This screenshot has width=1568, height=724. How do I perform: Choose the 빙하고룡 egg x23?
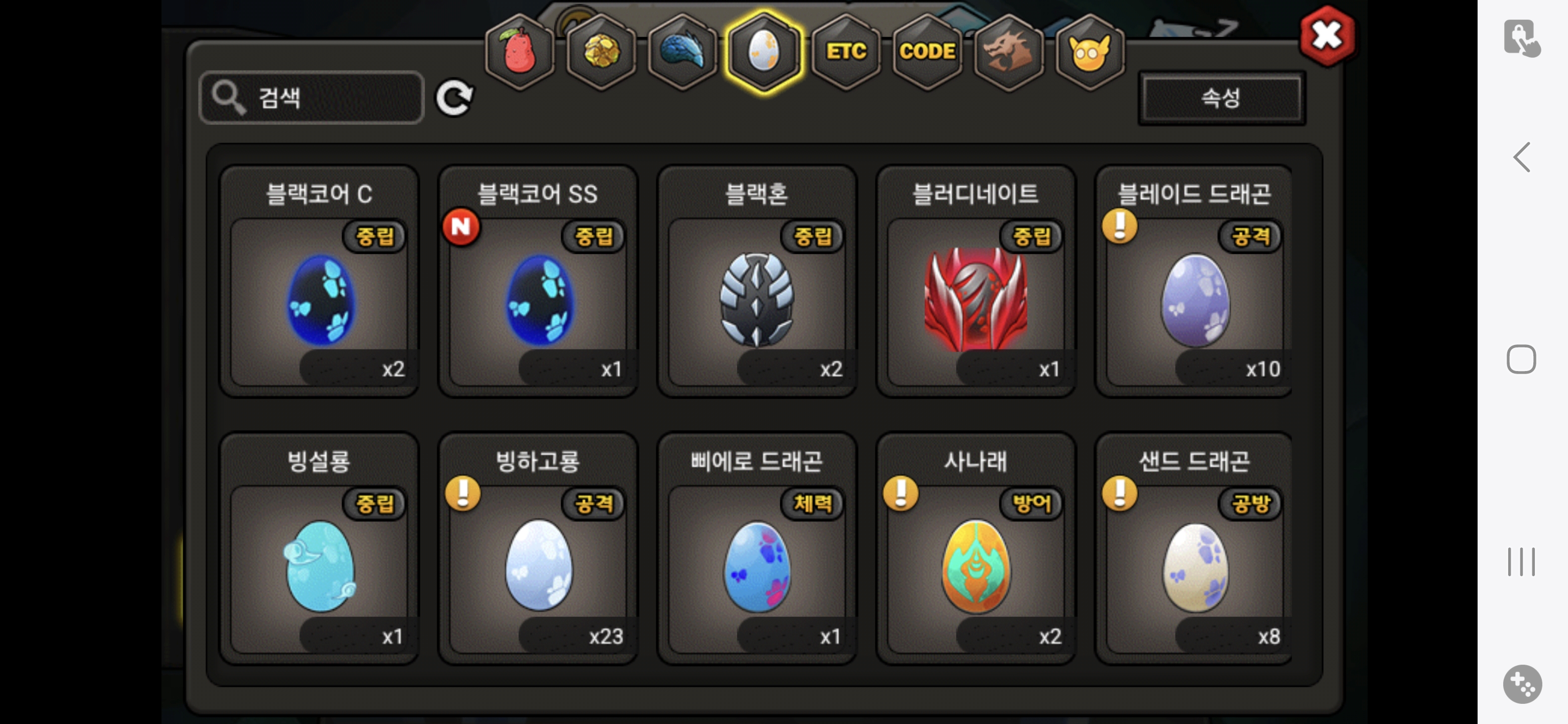click(537, 549)
